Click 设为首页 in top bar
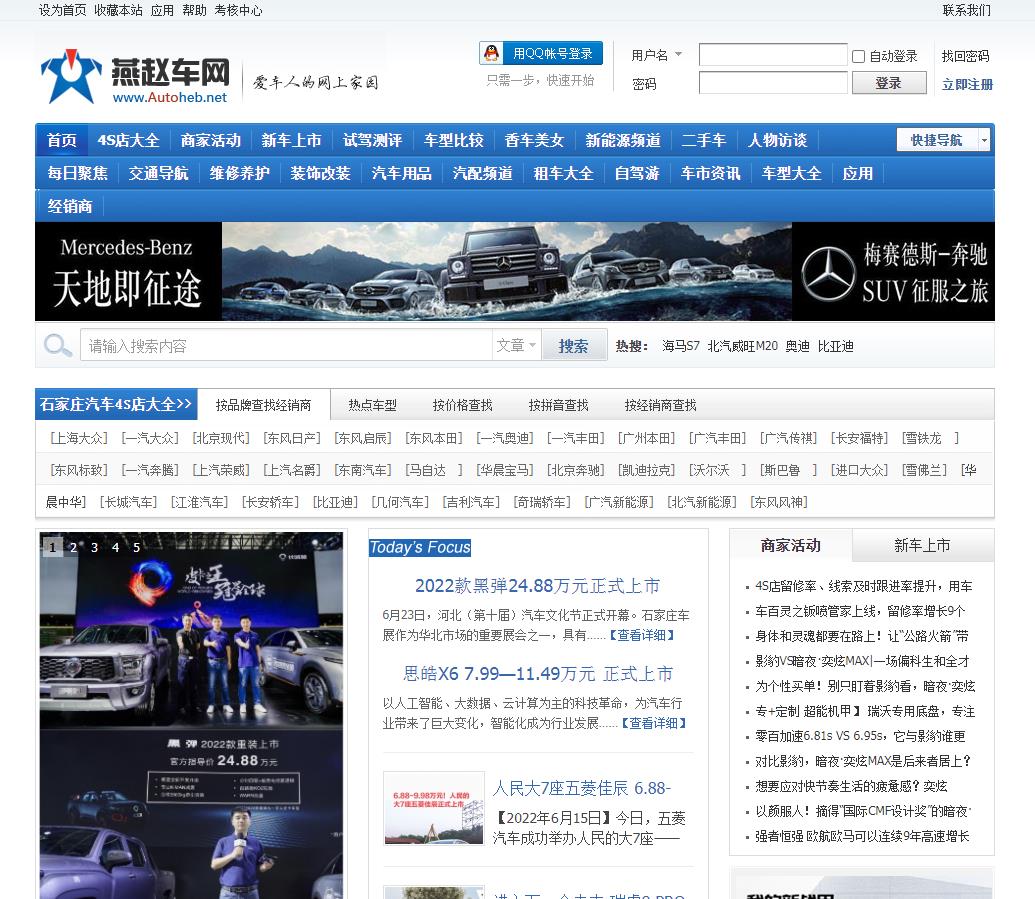This screenshot has width=1035, height=899. click(62, 11)
